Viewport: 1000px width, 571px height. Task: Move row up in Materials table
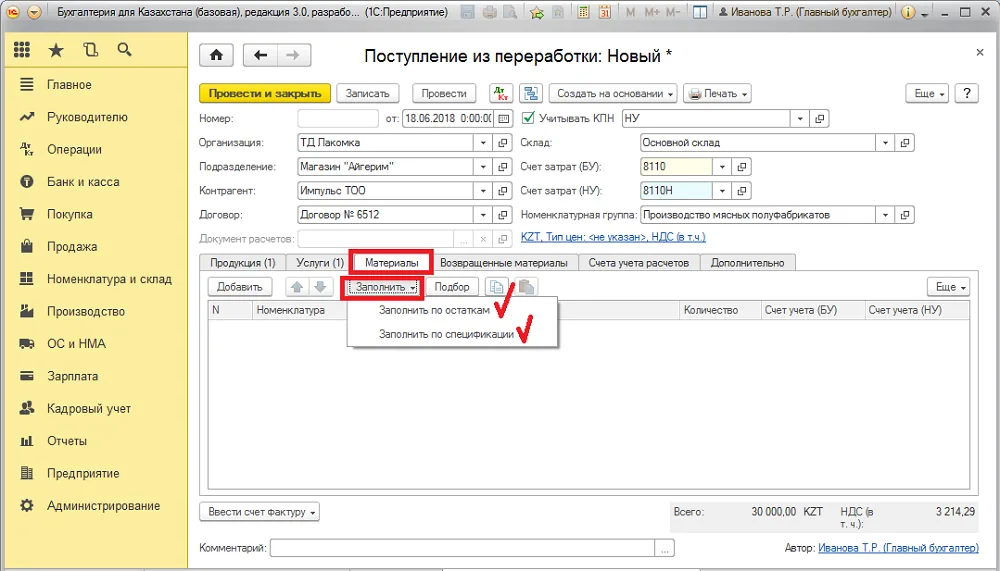[x=297, y=287]
